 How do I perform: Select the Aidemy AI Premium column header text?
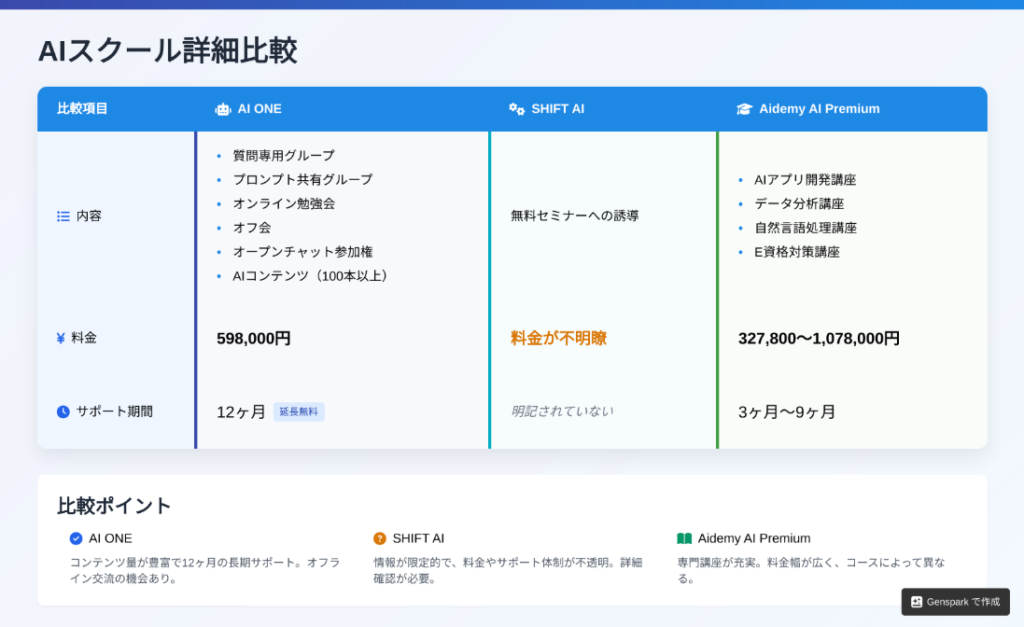pos(819,109)
